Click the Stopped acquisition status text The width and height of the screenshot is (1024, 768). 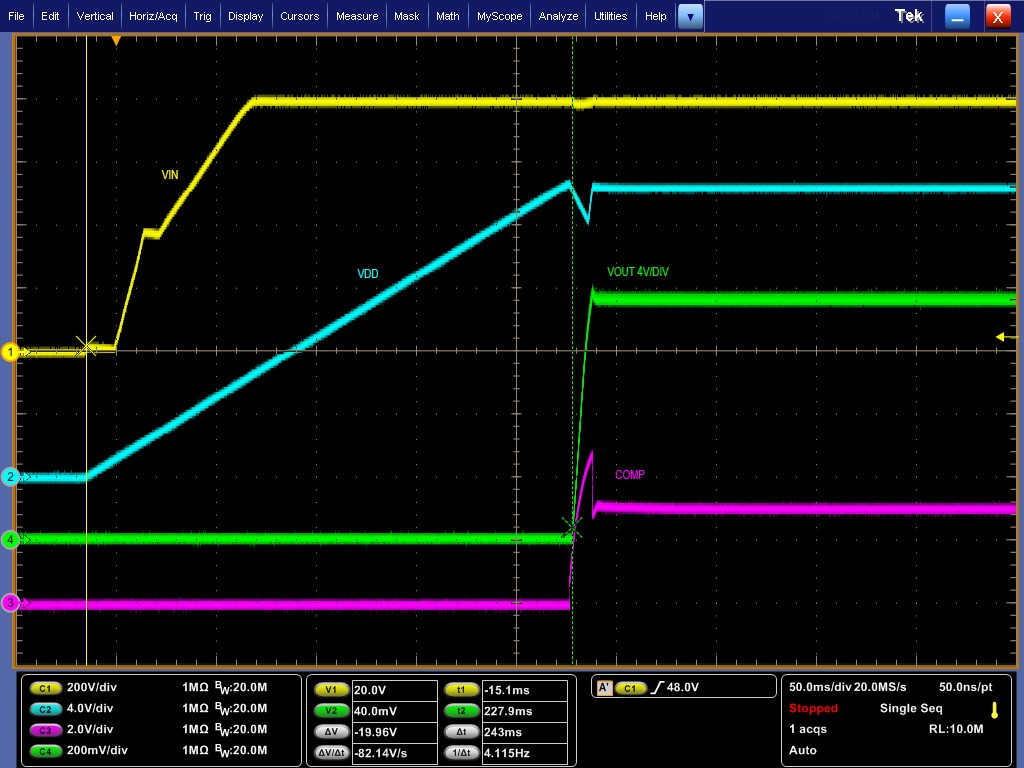pyautogui.click(x=813, y=708)
